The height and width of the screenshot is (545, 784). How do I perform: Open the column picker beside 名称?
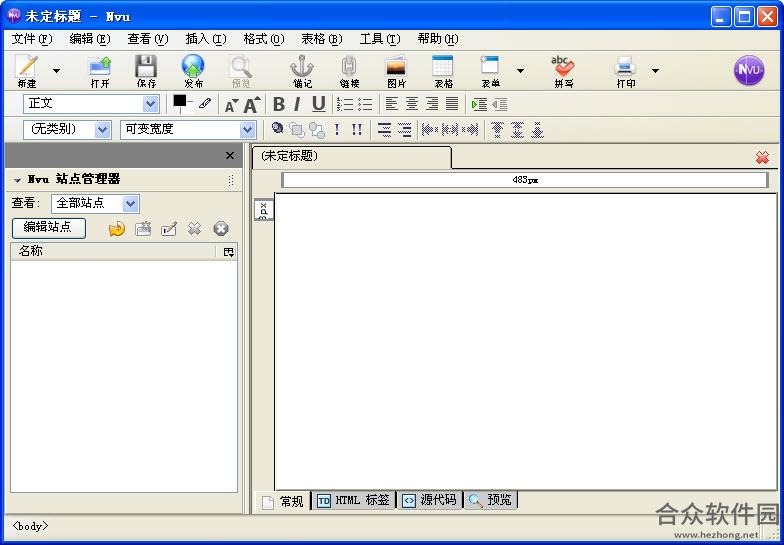coord(228,252)
